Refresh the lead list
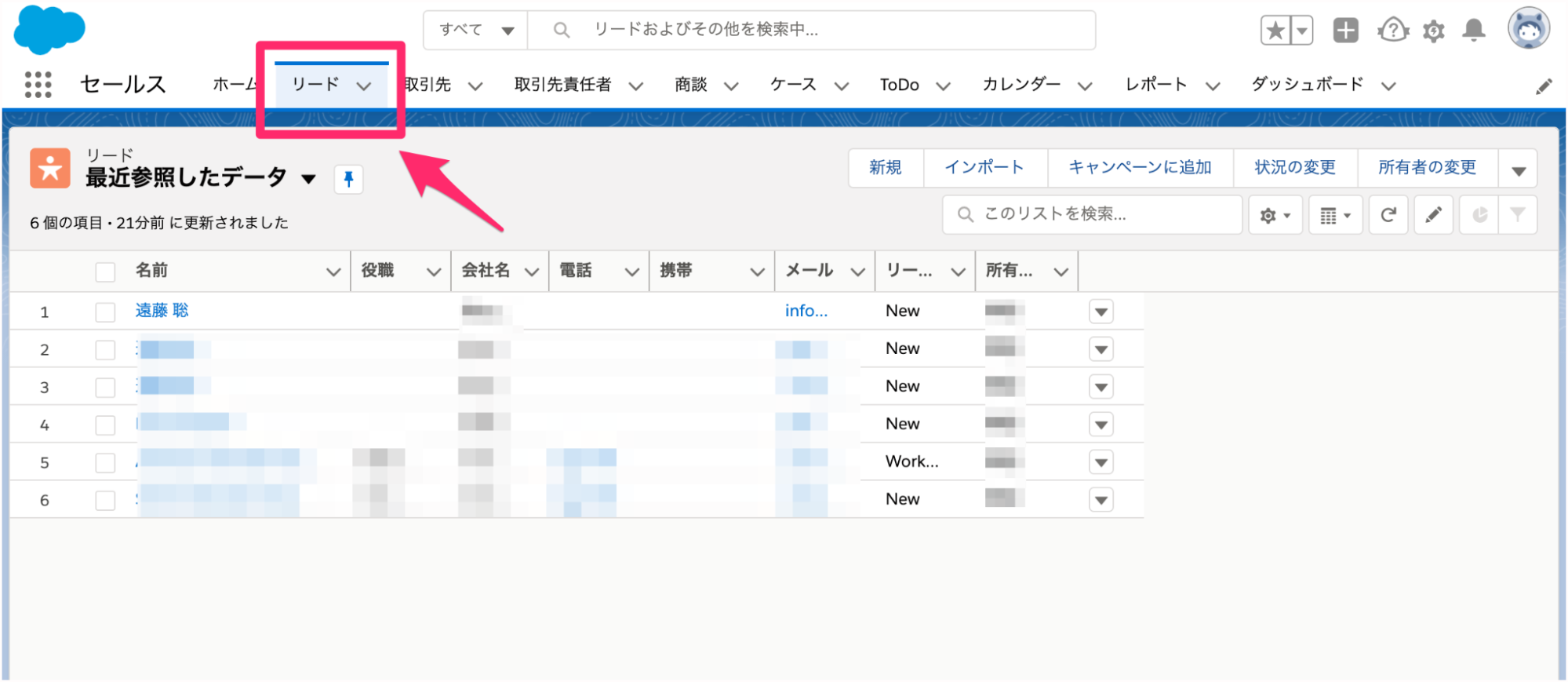The width and height of the screenshot is (1568, 682). coord(1388,215)
